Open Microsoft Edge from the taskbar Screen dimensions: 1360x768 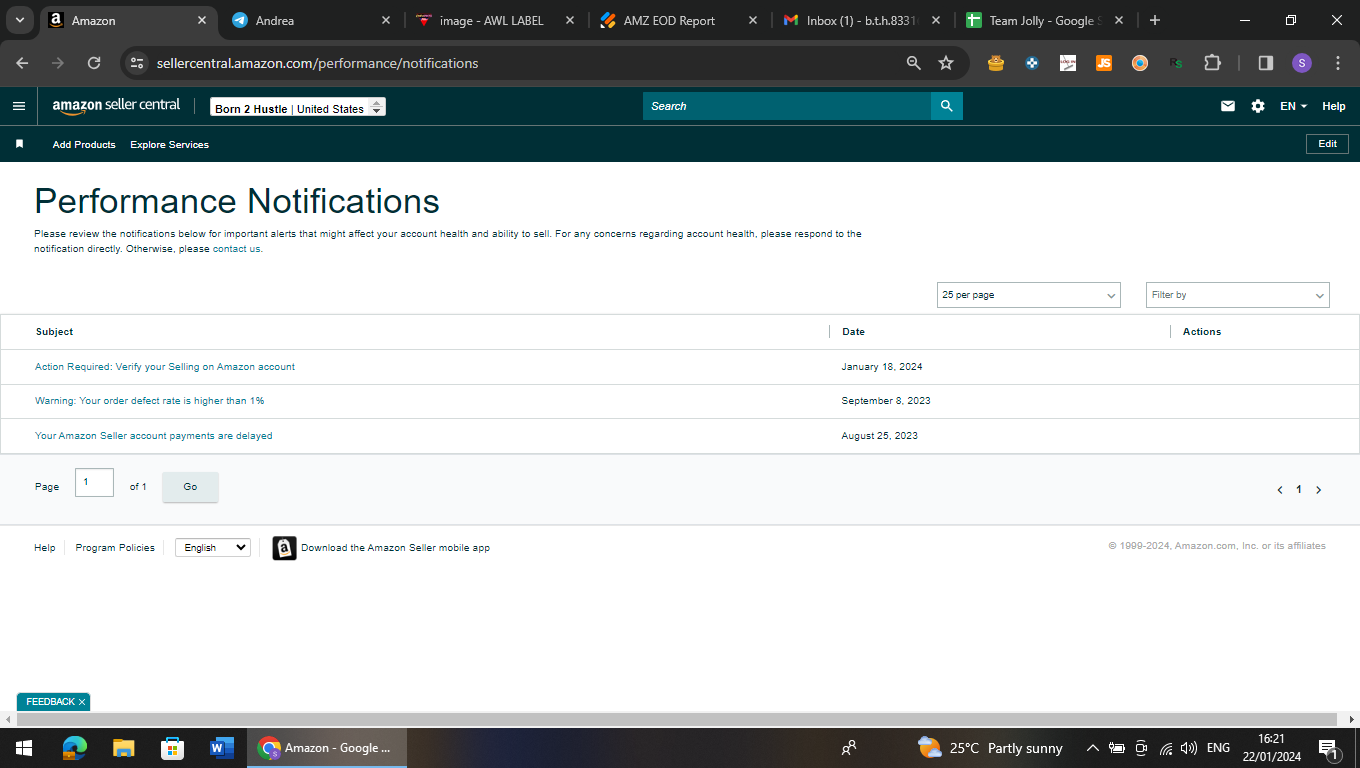coord(75,748)
